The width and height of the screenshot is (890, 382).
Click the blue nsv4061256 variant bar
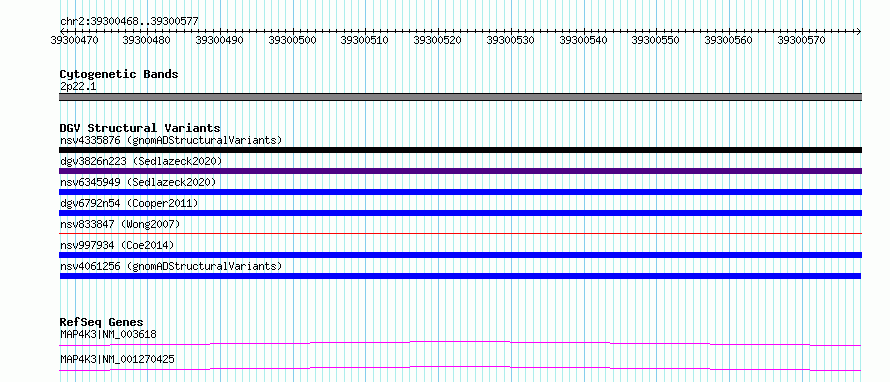pos(461,276)
